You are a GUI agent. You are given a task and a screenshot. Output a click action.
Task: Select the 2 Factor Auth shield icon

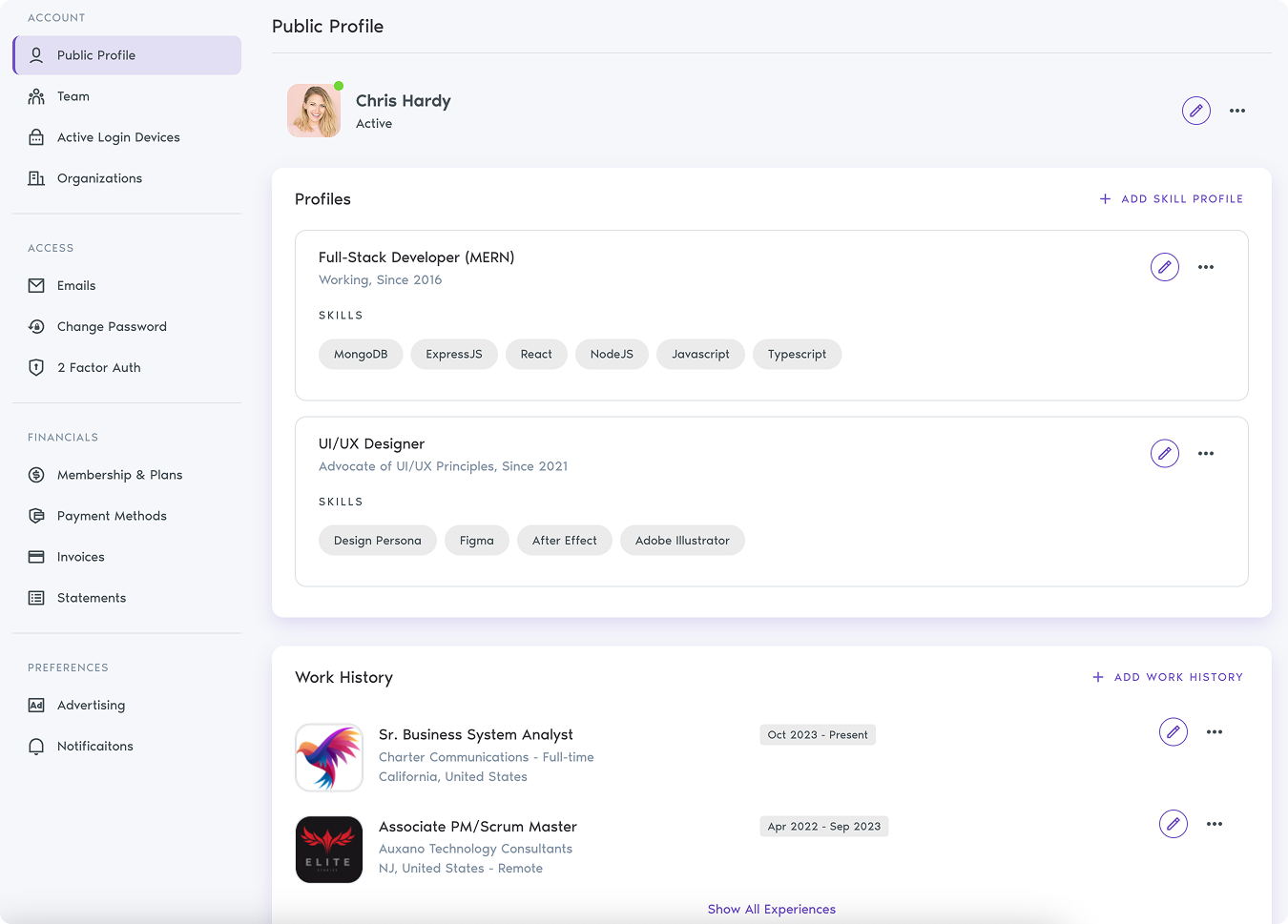35,367
